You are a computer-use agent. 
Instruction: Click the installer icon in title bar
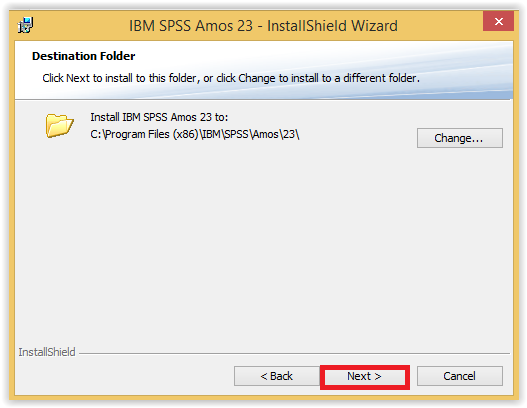click(x=26, y=25)
